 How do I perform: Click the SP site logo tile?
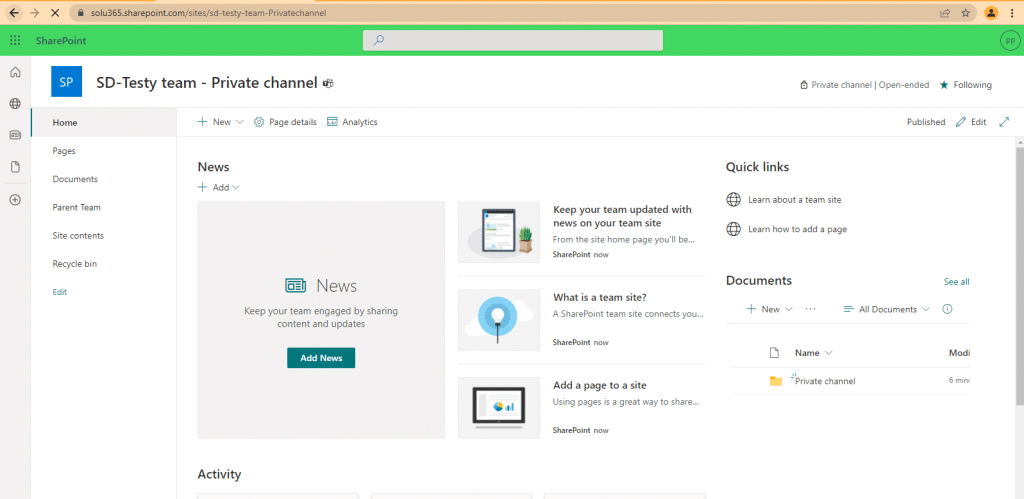coord(67,82)
